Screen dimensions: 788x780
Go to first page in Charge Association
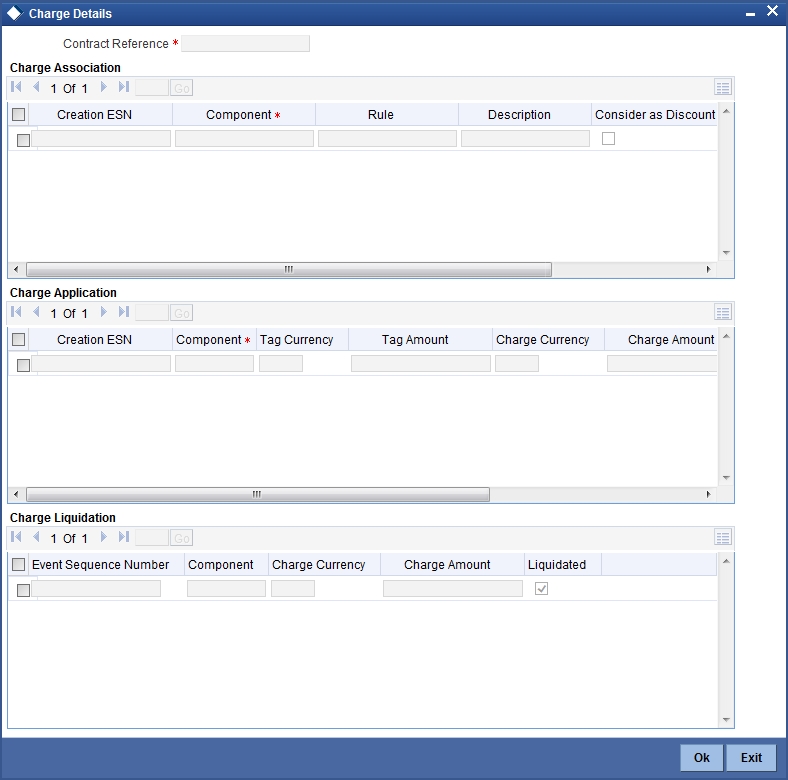pyautogui.click(x=16, y=87)
